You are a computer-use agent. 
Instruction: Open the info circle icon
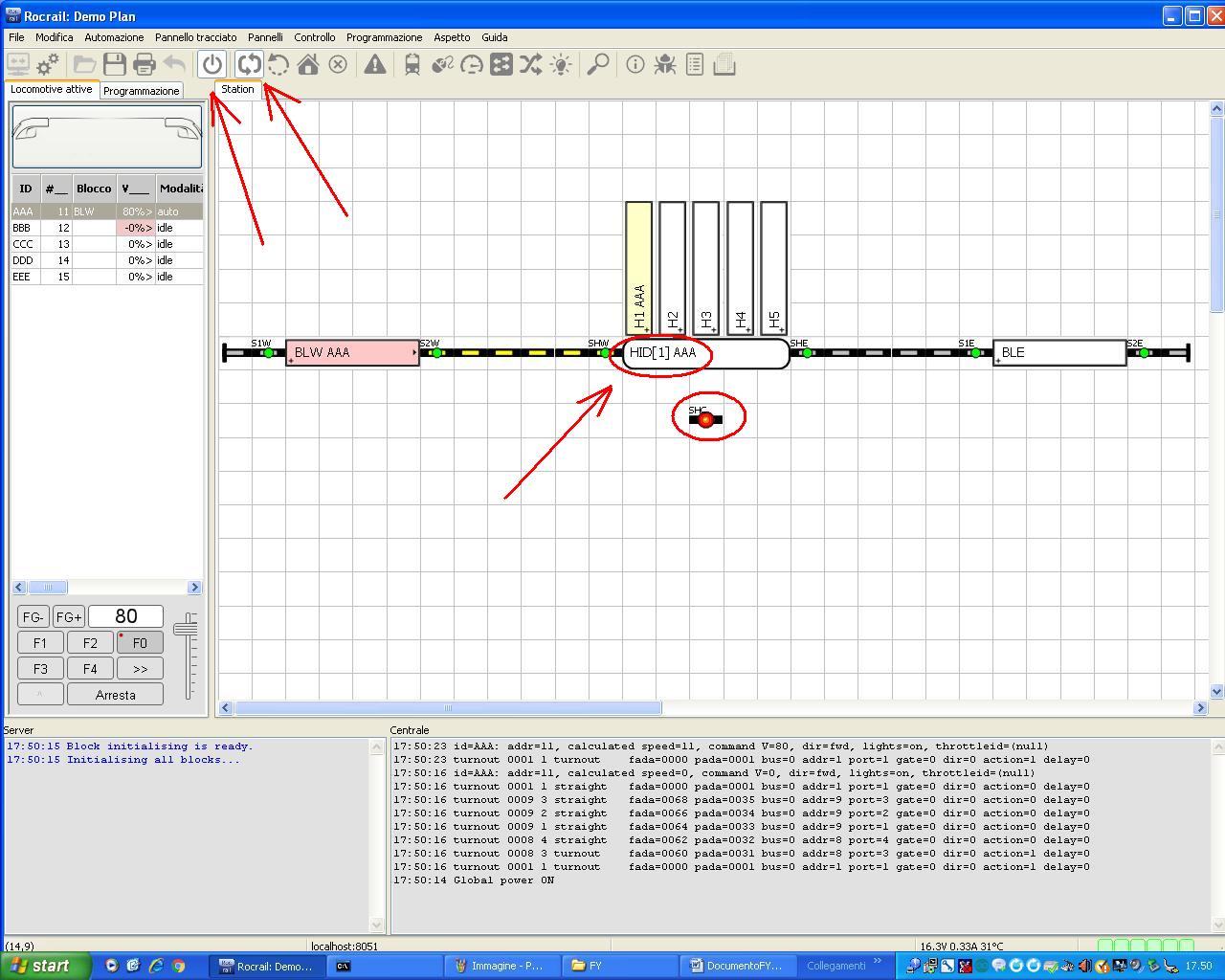[x=635, y=65]
